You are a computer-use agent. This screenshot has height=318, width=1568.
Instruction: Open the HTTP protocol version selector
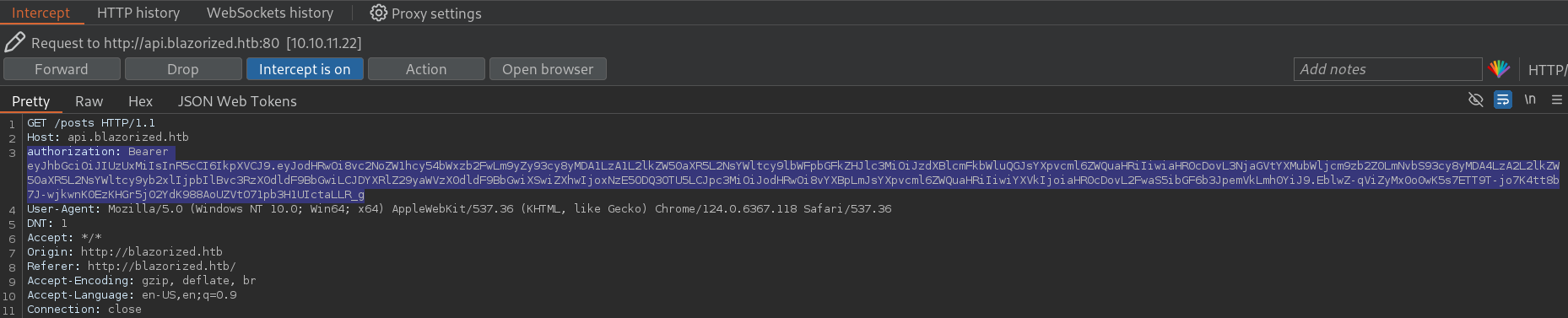[x=1548, y=70]
